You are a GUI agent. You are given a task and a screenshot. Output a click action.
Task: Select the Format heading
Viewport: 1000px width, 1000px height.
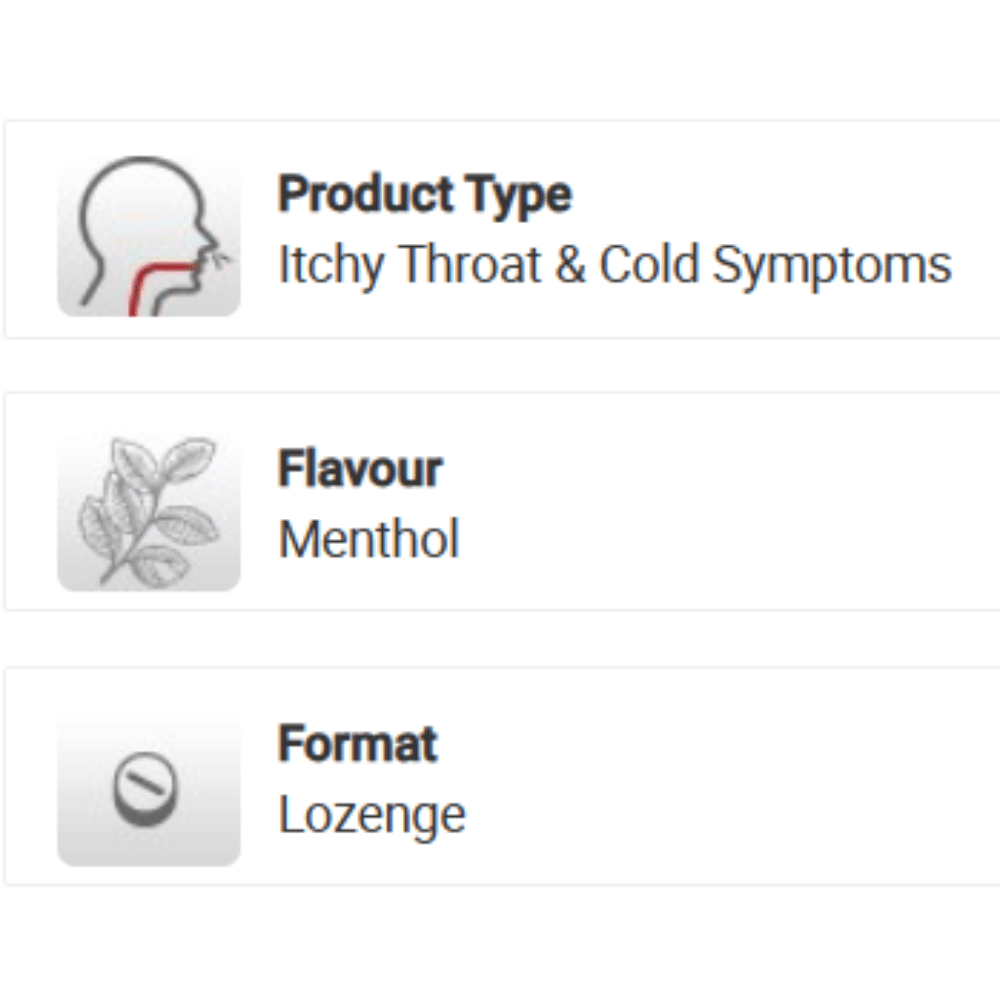tap(357, 744)
